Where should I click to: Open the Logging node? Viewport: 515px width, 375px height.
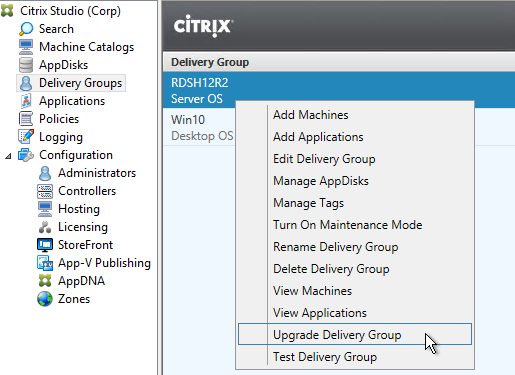(x=61, y=137)
